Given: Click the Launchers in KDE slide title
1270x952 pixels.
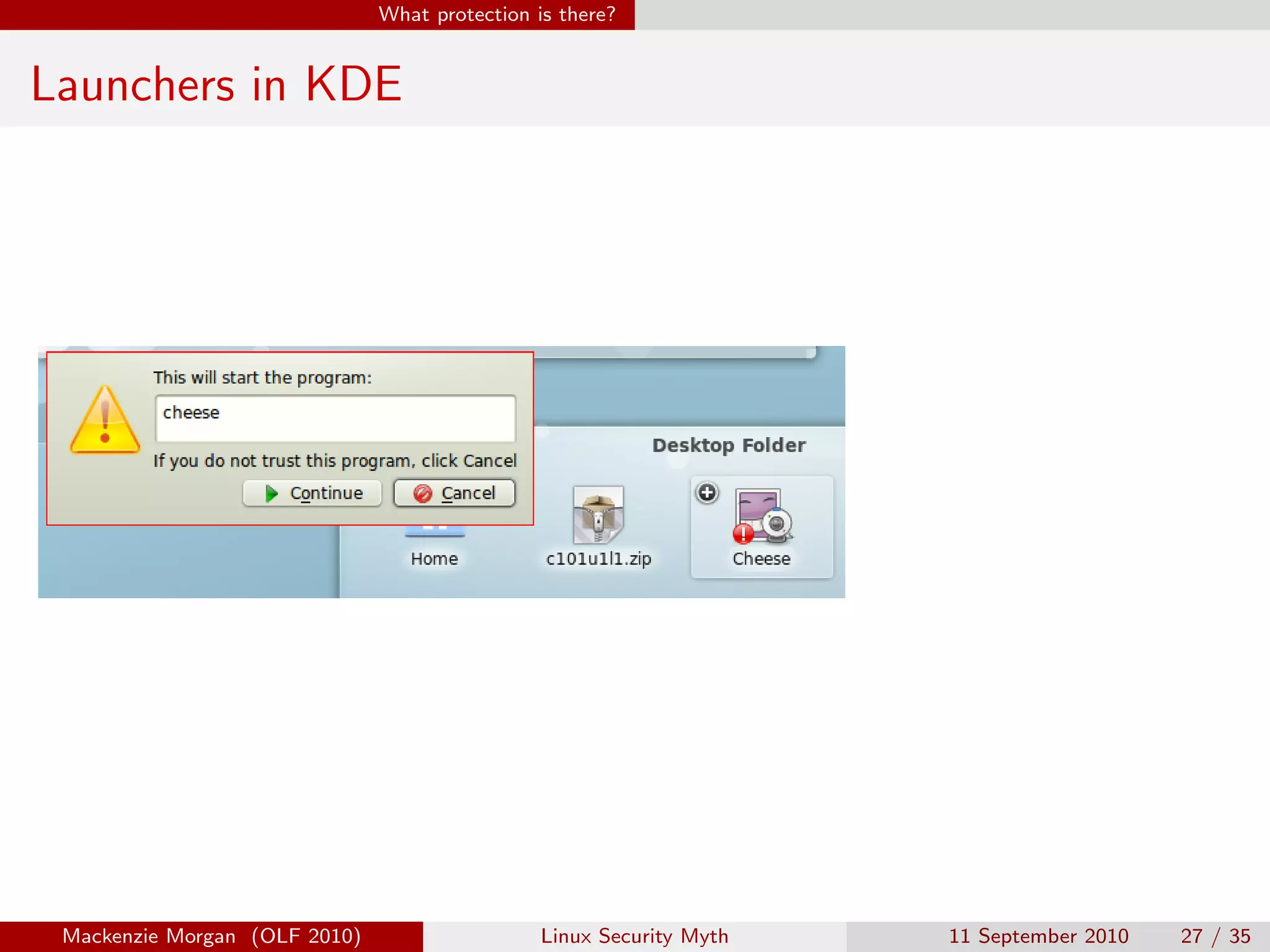Looking at the screenshot, I should [x=216, y=84].
